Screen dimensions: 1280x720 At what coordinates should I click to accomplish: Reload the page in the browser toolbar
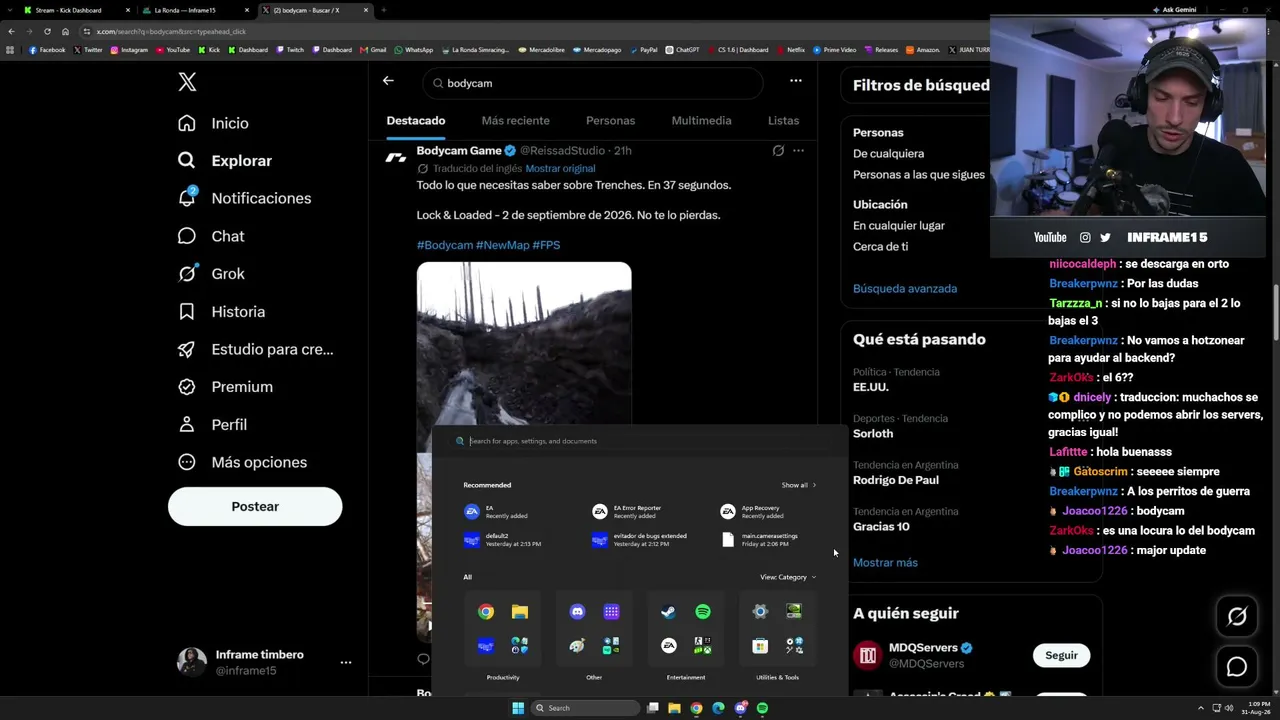47,31
